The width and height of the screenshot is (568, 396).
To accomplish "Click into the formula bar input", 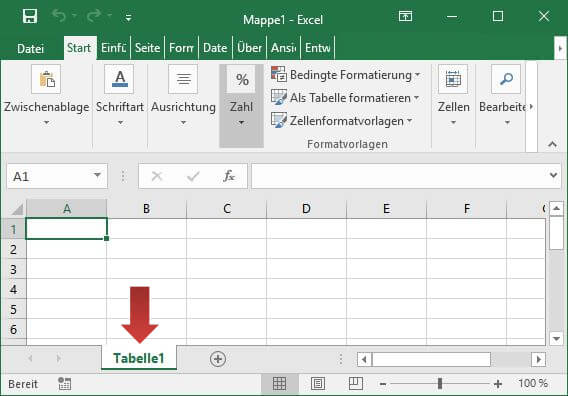I will coord(400,176).
